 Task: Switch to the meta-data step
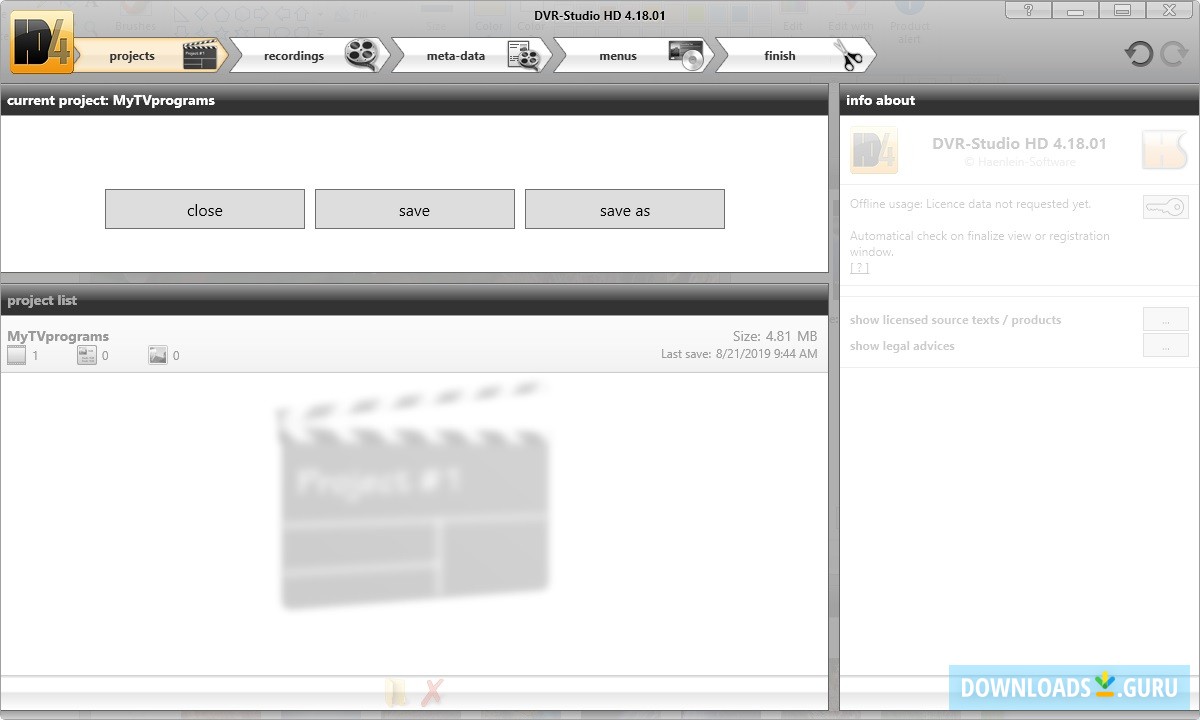point(472,55)
